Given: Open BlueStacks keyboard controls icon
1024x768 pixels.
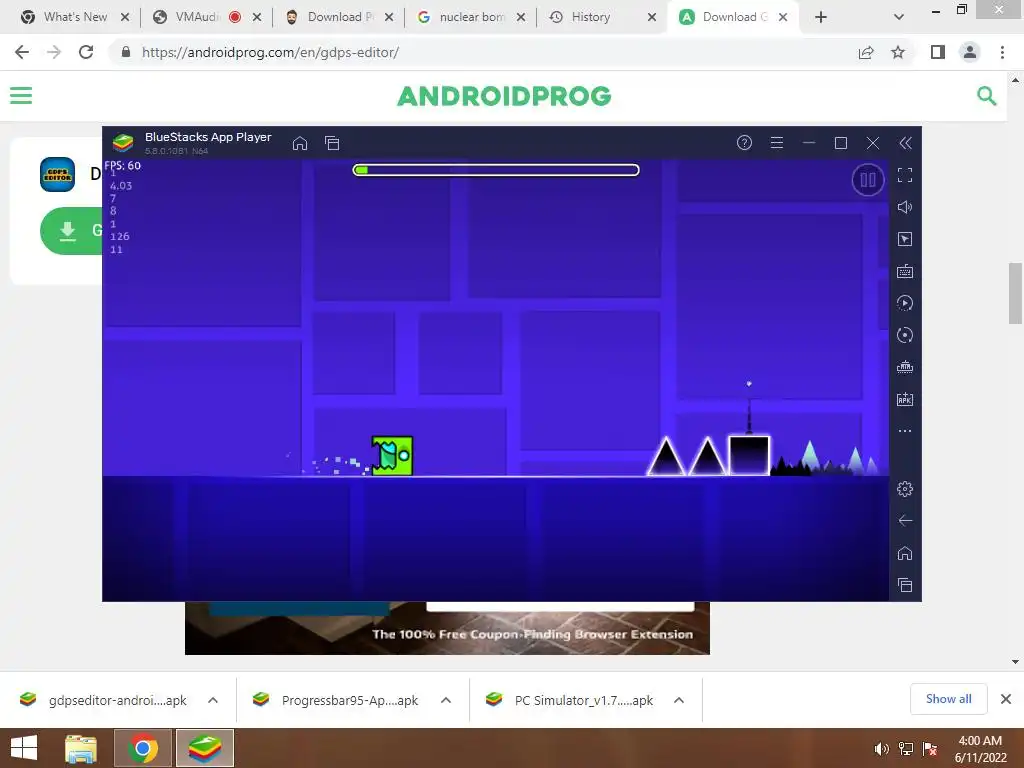Looking at the screenshot, I should pyautogui.click(x=905, y=271).
